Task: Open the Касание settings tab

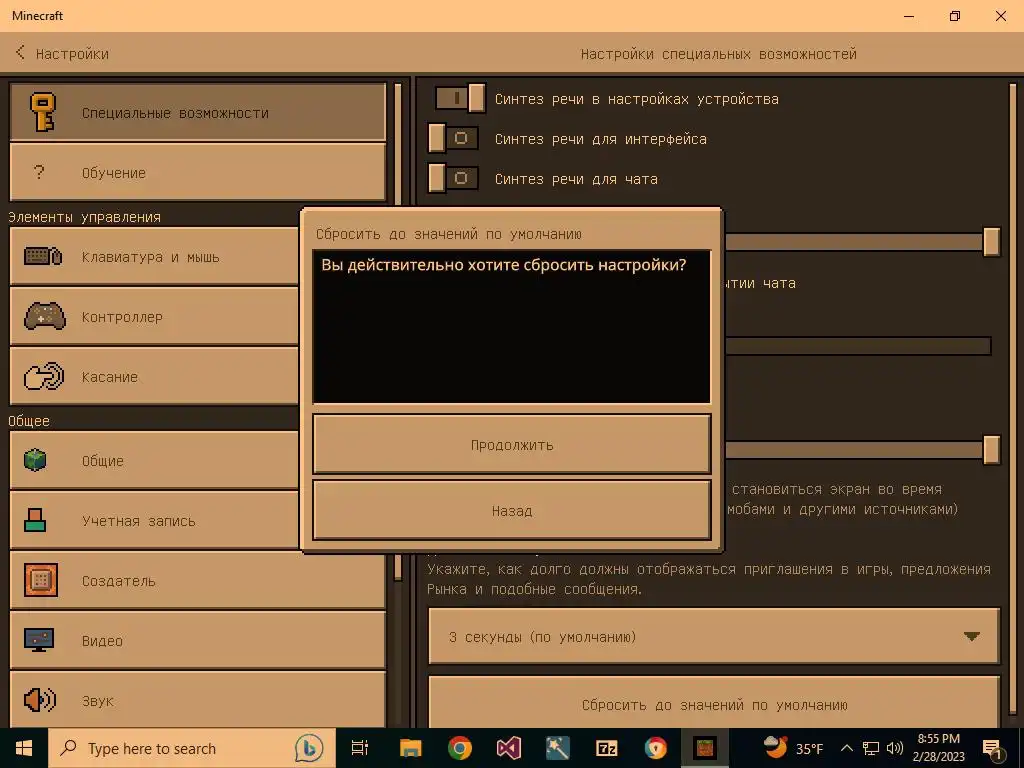Action: (155, 376)
